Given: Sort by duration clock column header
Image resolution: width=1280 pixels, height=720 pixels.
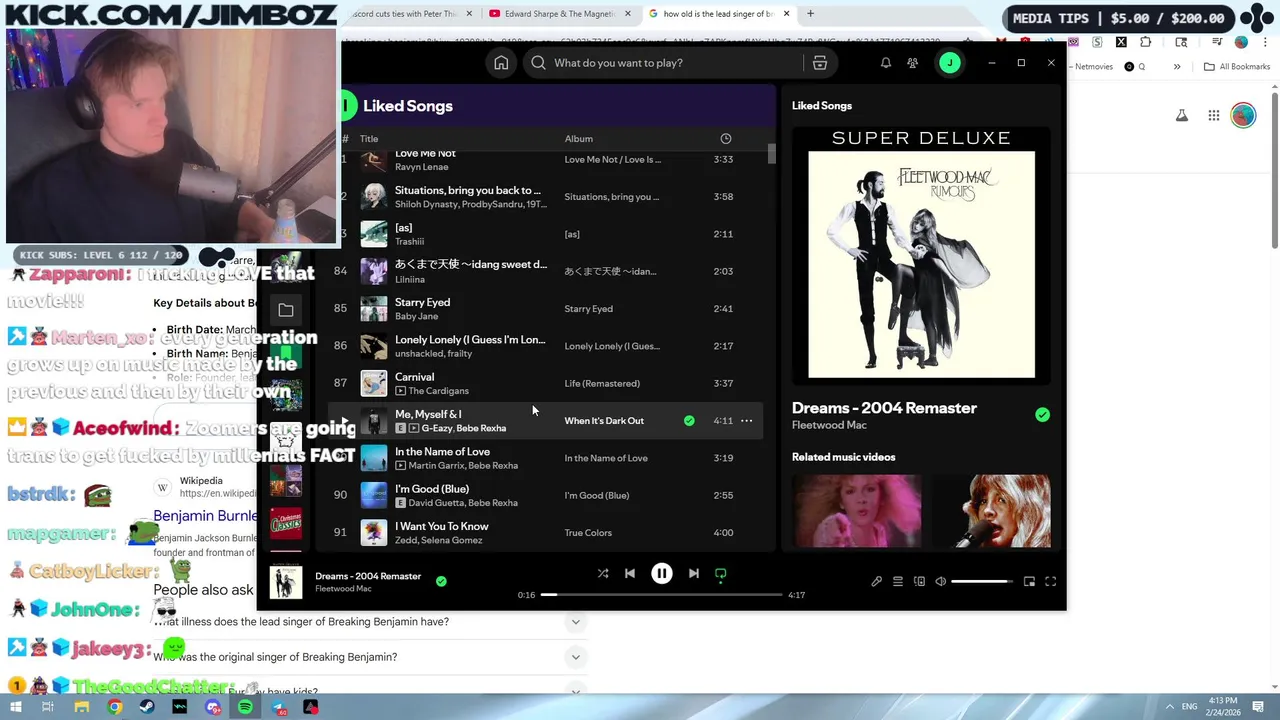Looking at the screenshot, I should (726, 139).
